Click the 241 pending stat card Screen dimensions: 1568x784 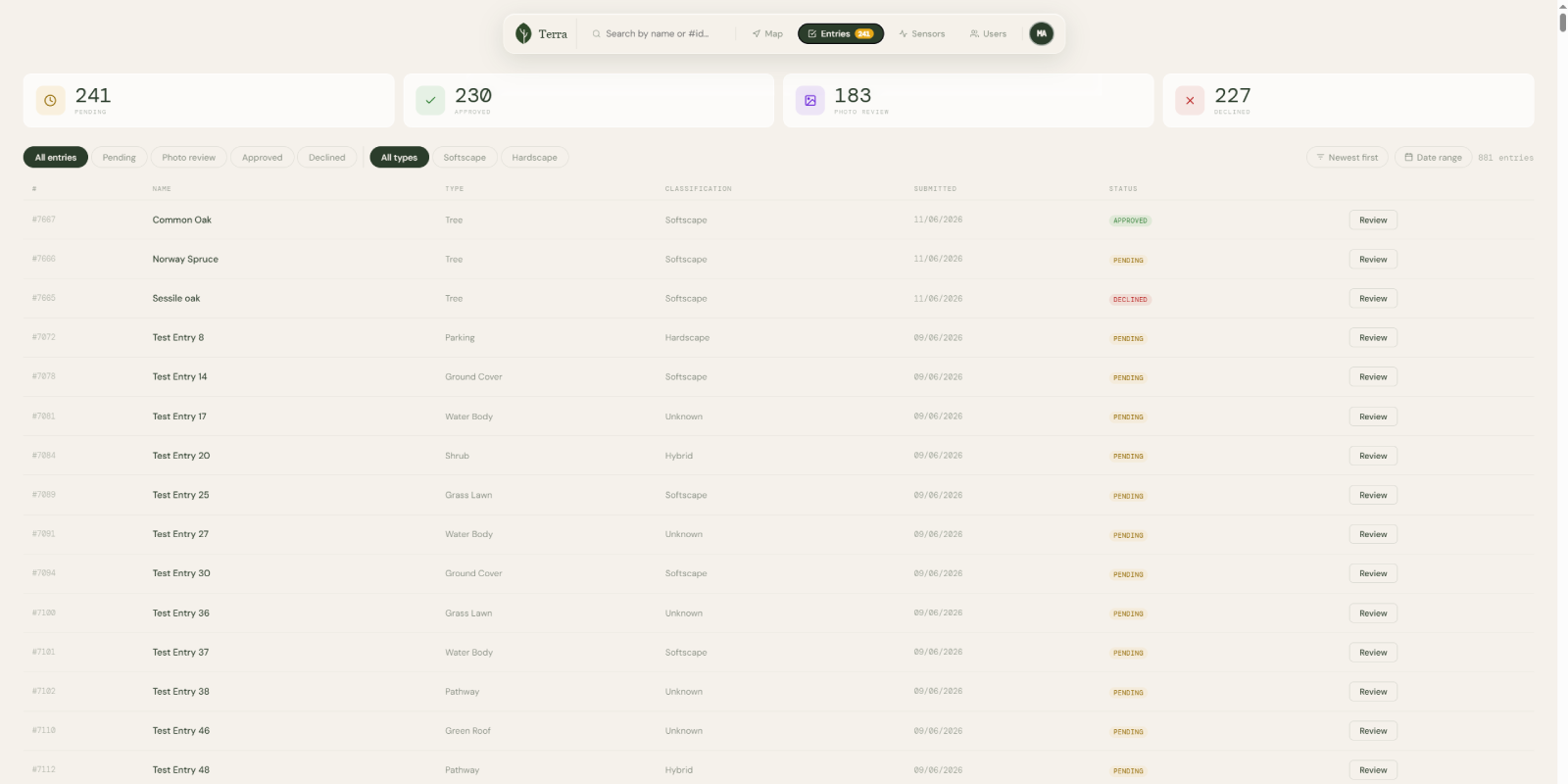tap(209, 100)
